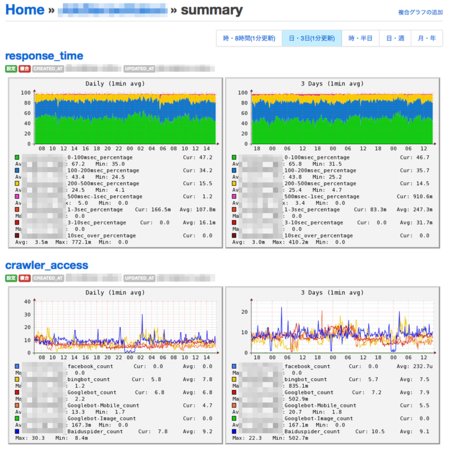
Task: Click yellow bingbot_count swatch in Daily crawler legend
Action: pyautogui.click(x=17, y=379)
